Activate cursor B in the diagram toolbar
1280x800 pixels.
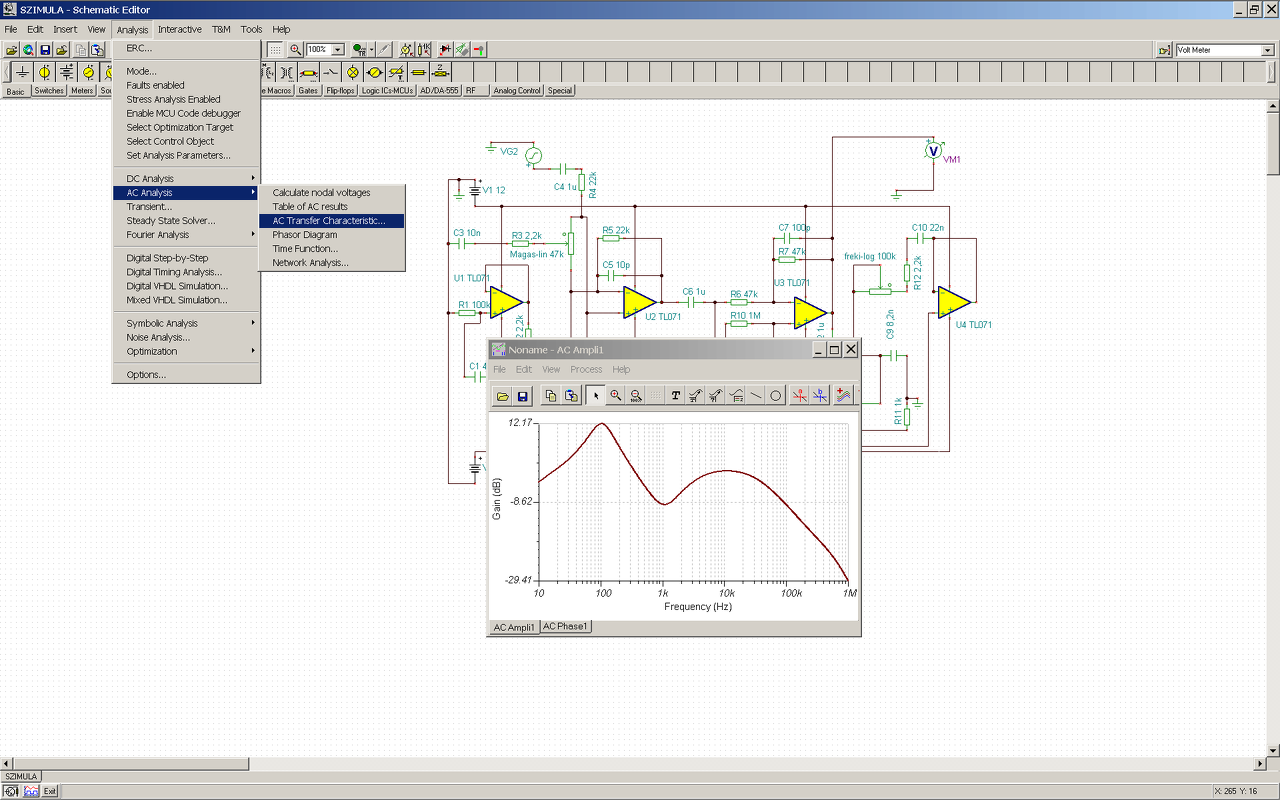click(820, 396)
